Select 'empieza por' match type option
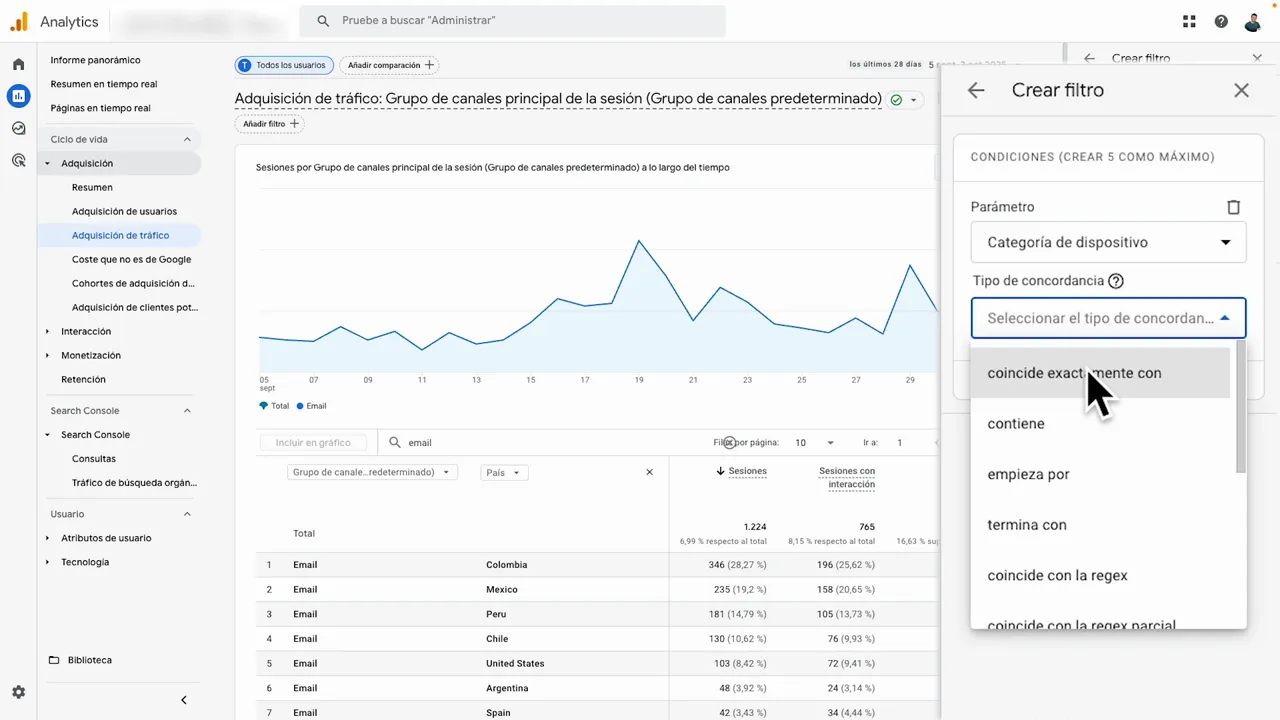Viewport: 1280px width, 720px height. pyautogui.click(x=1028, y=474)
